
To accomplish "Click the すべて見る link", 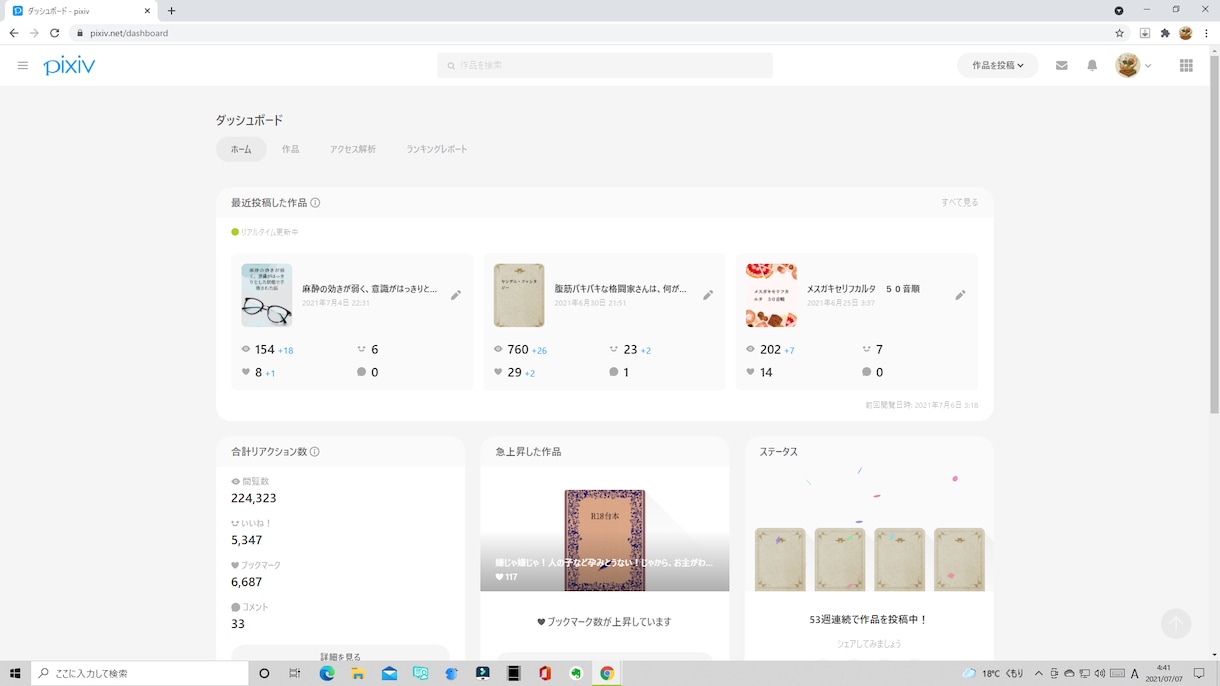I will click(x=960, y=202).
